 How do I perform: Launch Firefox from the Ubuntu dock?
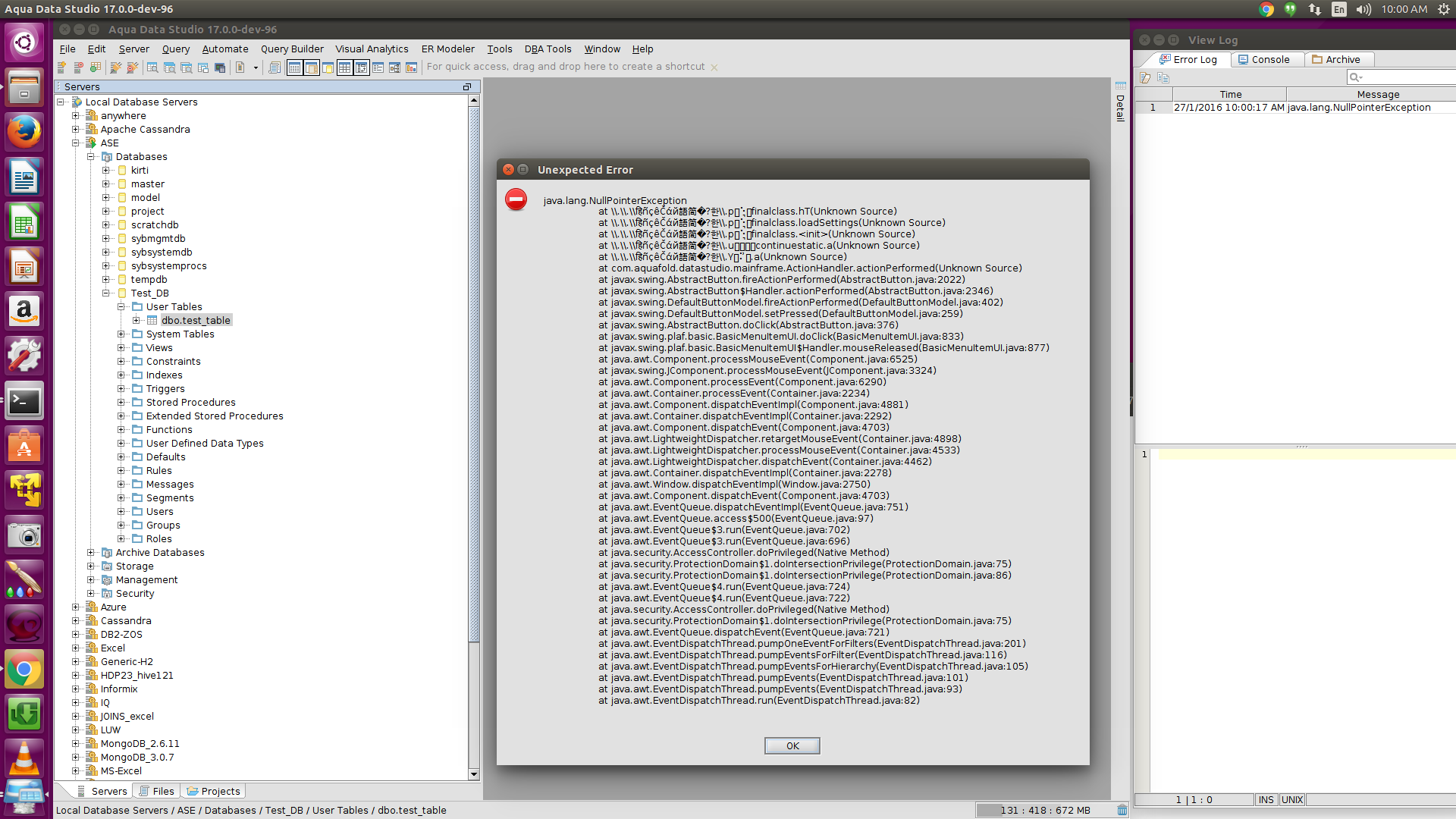tap(24, 132)
